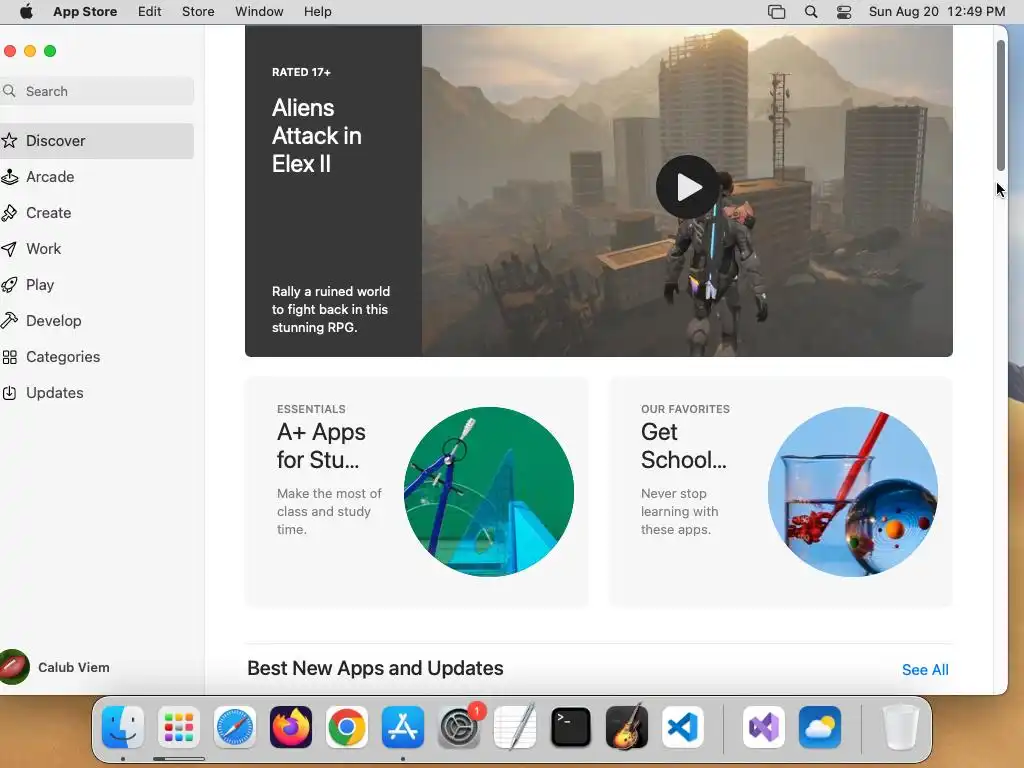
Task: Click the compass illustration in Essentials card
Action: 488,492
